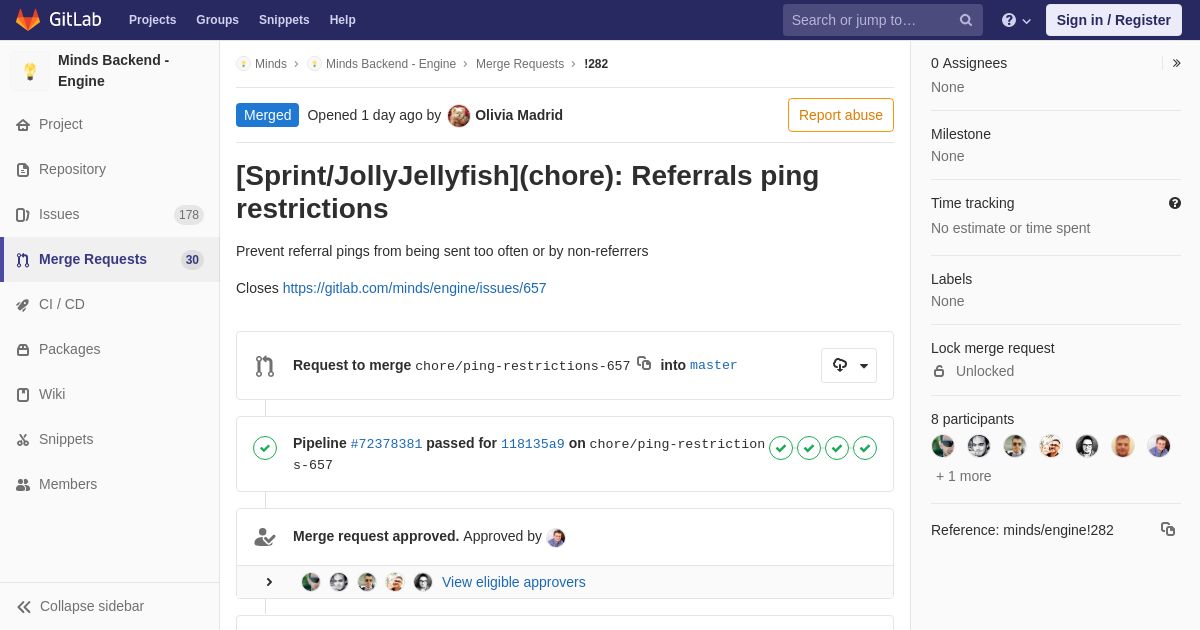Screen dimensions: 1200x630
Task: Collapse sidebar at bottom left
Action: [80, 606]
